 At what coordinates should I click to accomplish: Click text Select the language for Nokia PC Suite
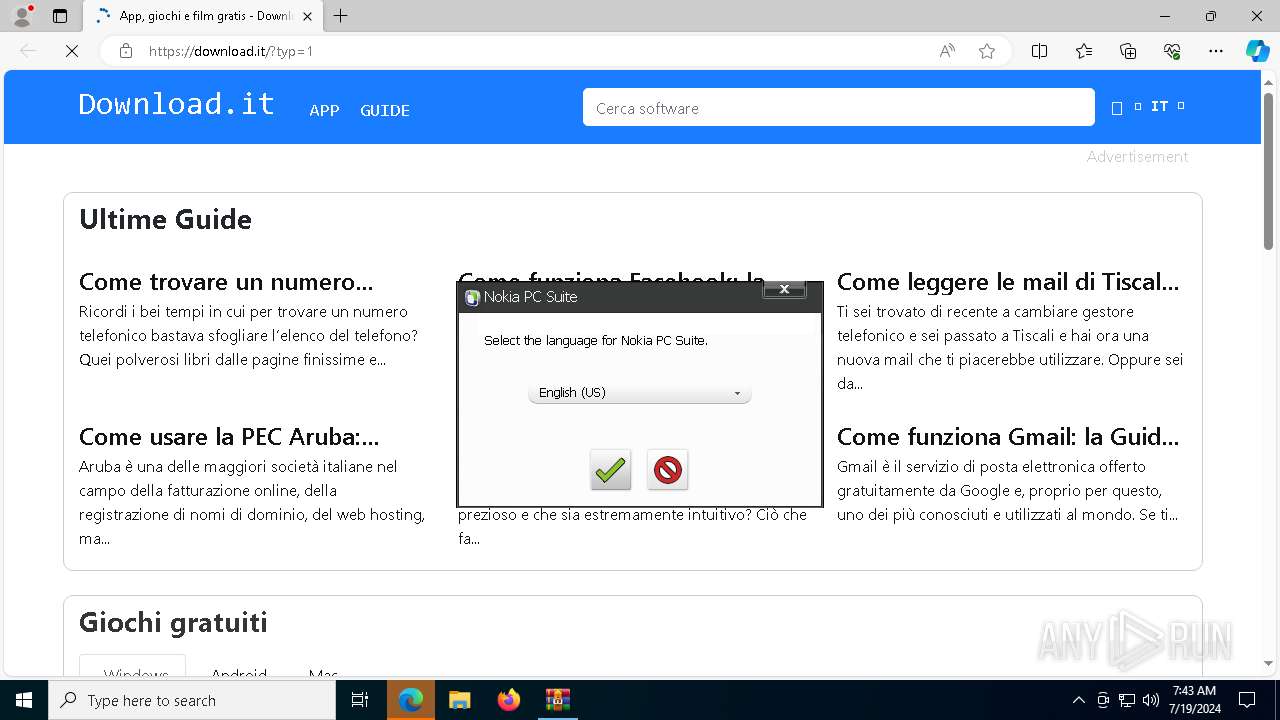596,341
